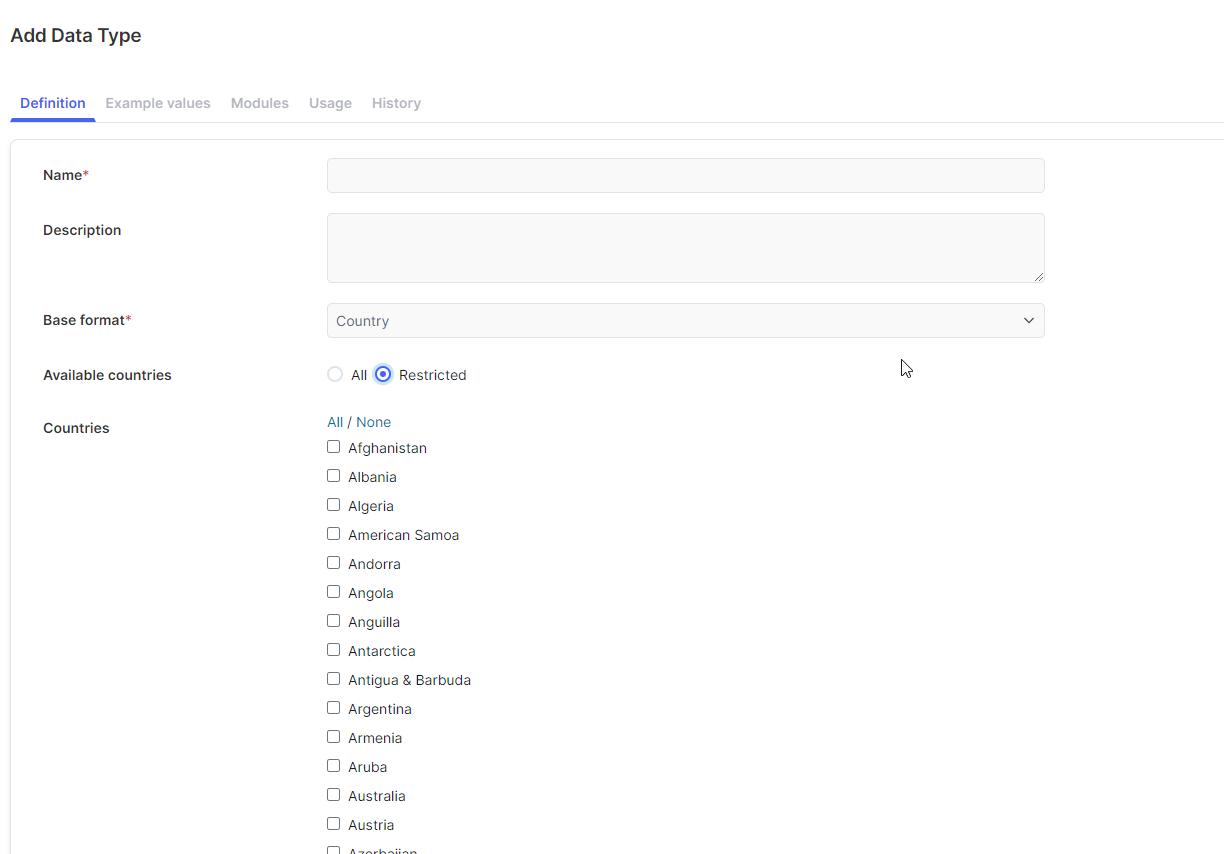Check the Austria checkbox
The image size is (1224, 854).
pyautogui.click(x=334, y=824)
